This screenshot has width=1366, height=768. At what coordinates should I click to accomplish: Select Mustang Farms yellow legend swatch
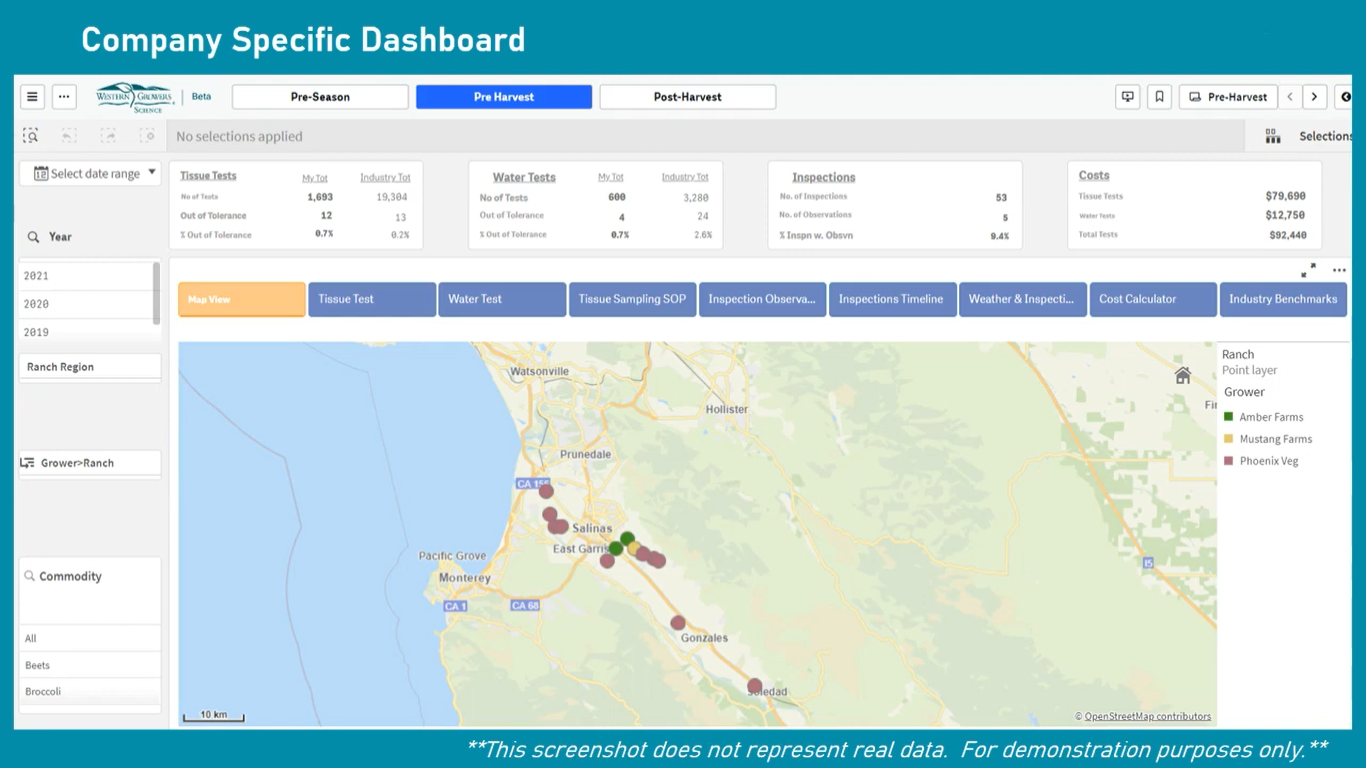coord(1229,439)
